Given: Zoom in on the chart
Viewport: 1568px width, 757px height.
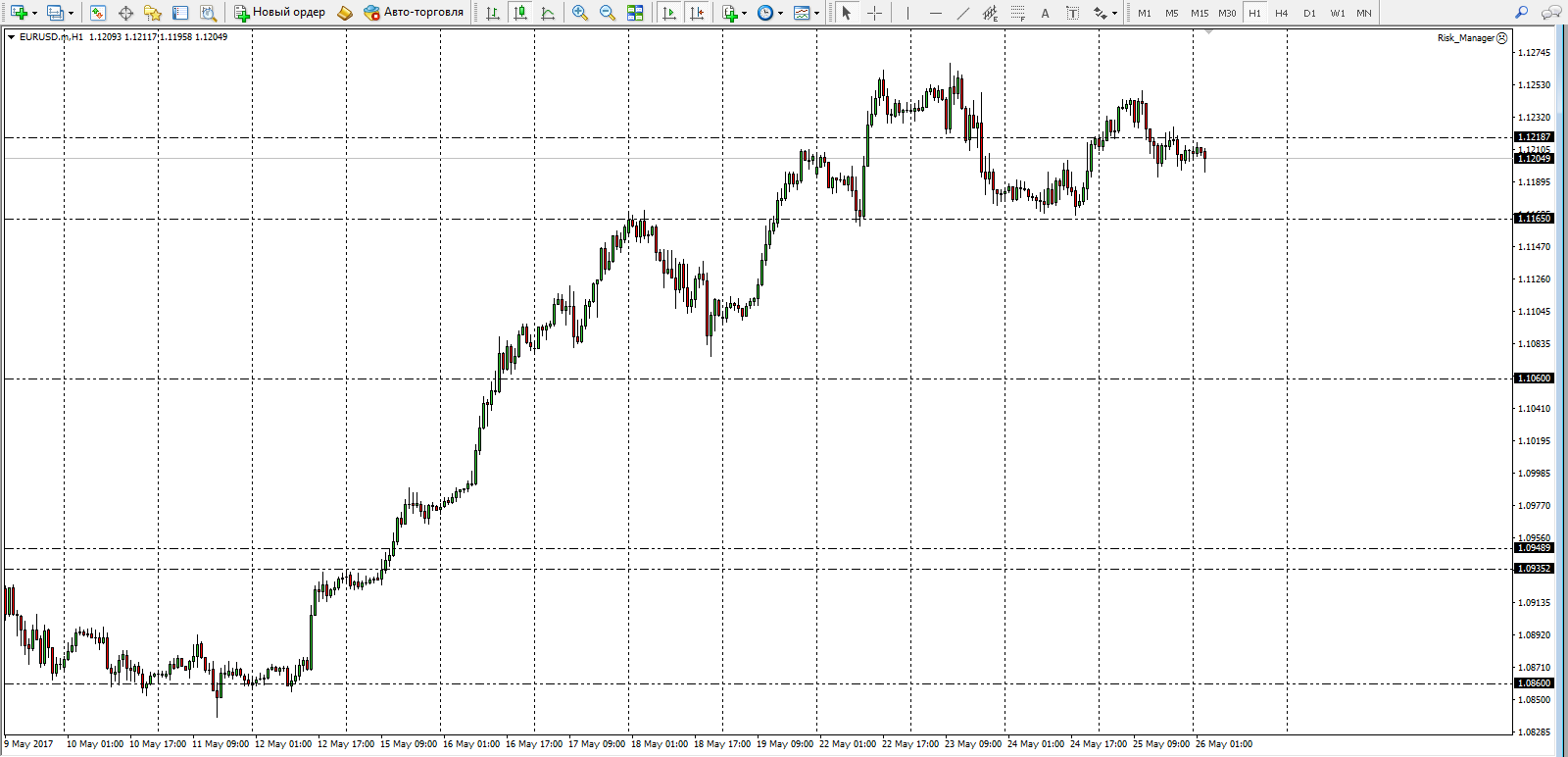Looking at the screenshot, I should pos(580,13).
